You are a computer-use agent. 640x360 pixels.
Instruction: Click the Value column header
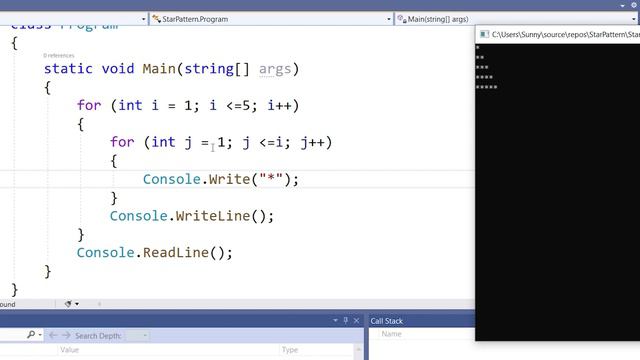coord(69,350)
